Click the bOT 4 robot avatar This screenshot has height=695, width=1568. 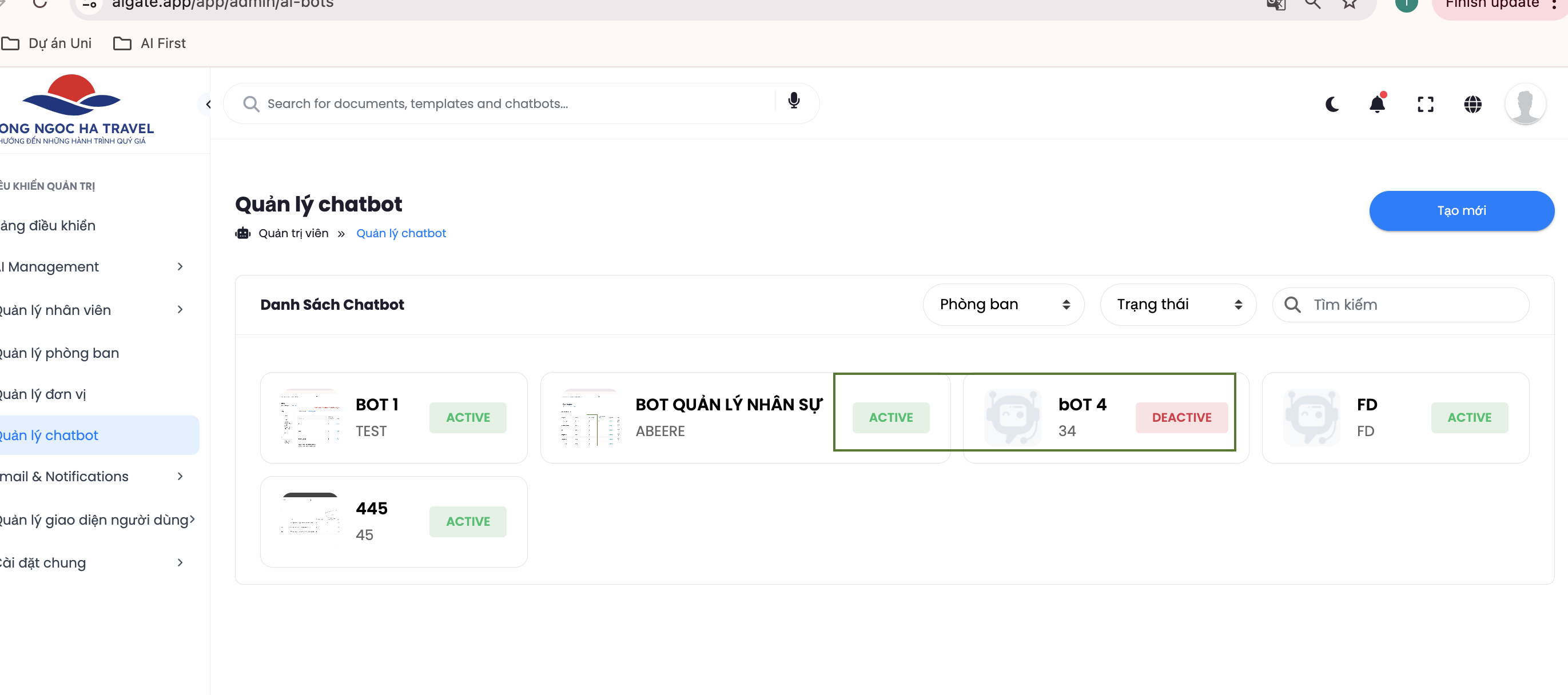pos(1012,417)
